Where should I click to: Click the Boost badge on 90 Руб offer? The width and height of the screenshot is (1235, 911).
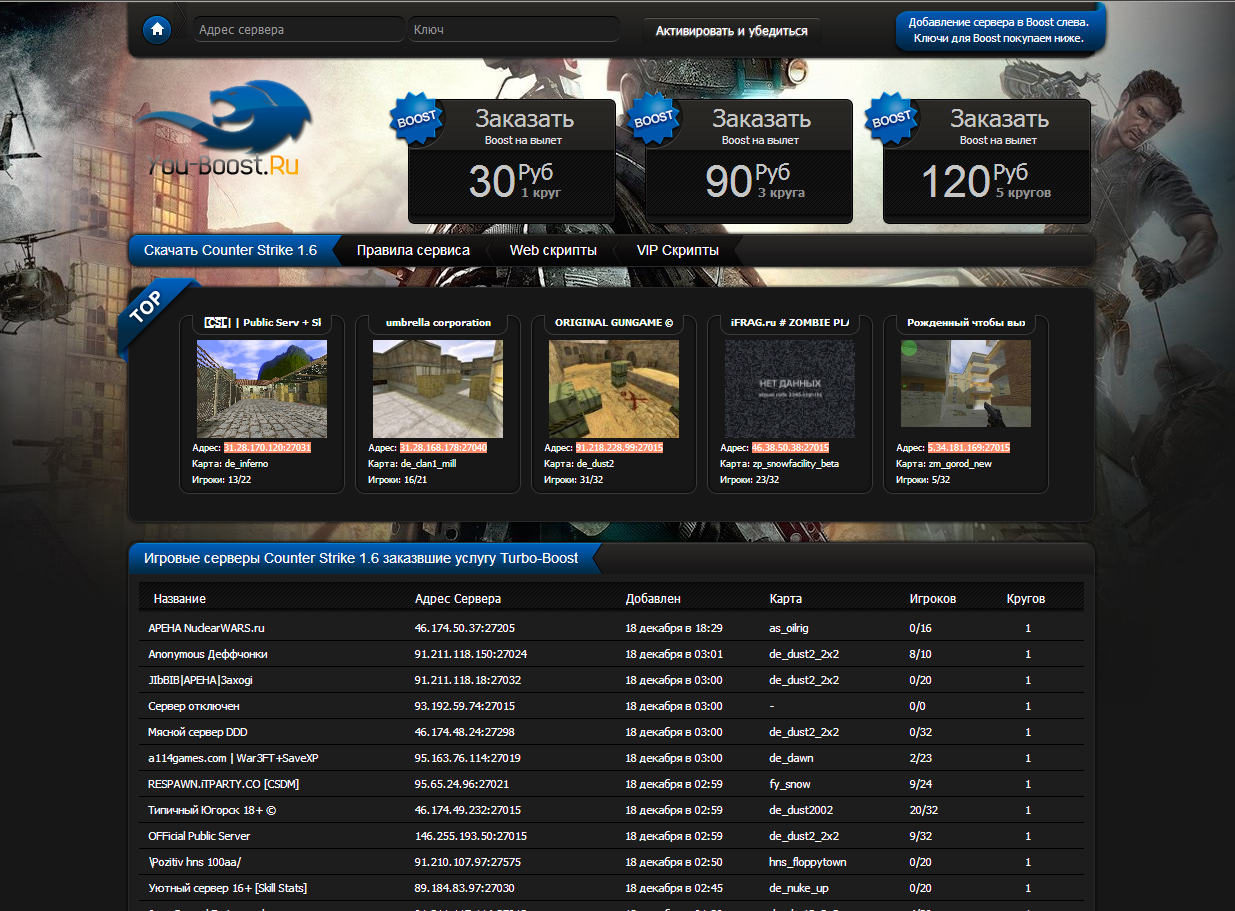click(x=653, y=118)
